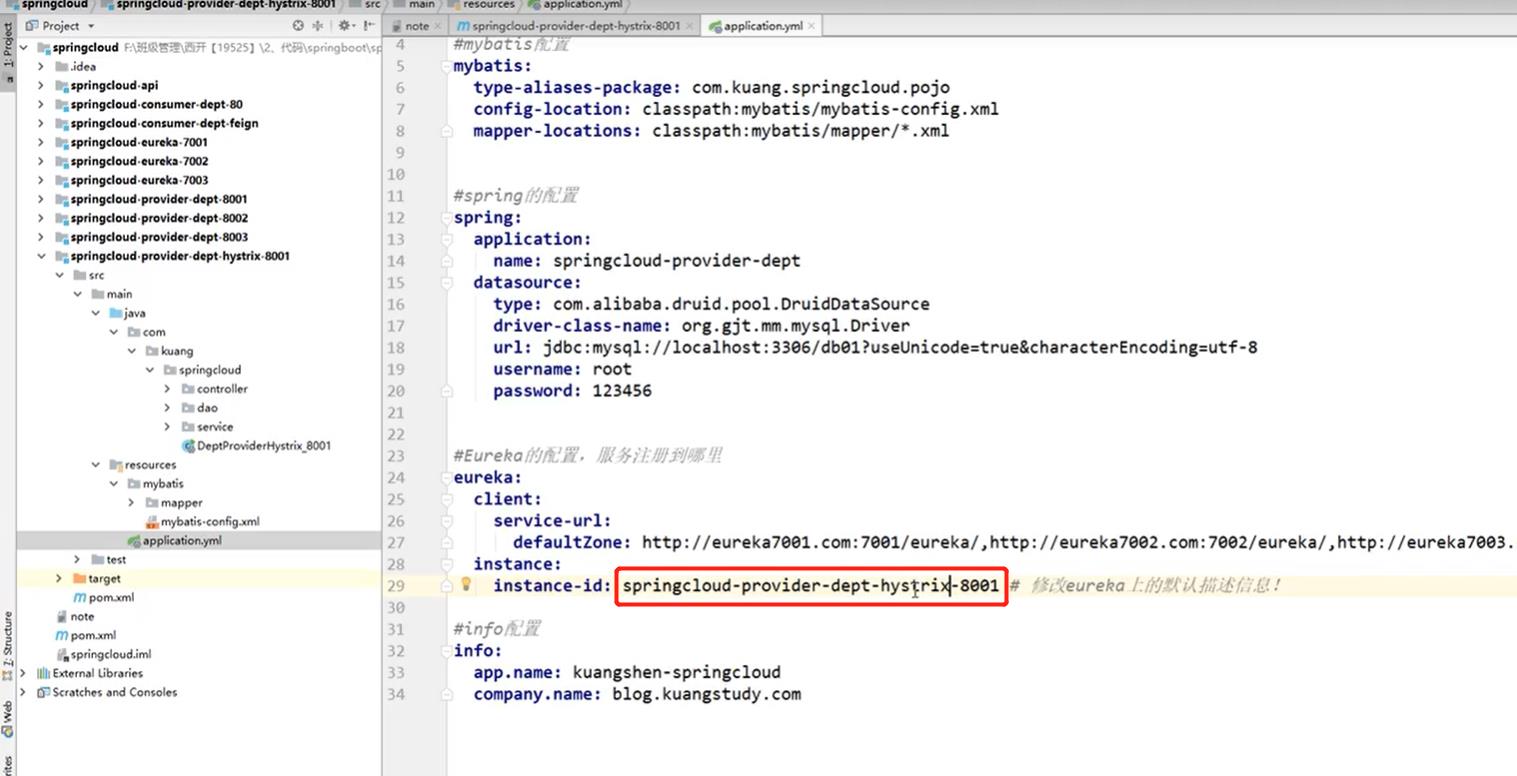1517x776 pixels.
Task: Click the application.yml breadcrumb in navigation bar
Action: tap(574, 4)
